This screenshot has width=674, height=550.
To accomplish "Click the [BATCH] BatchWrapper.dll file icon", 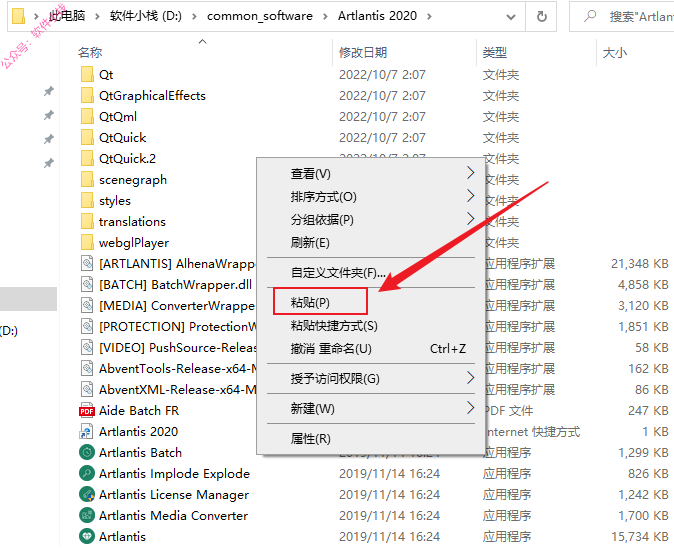I will [87, 284].
